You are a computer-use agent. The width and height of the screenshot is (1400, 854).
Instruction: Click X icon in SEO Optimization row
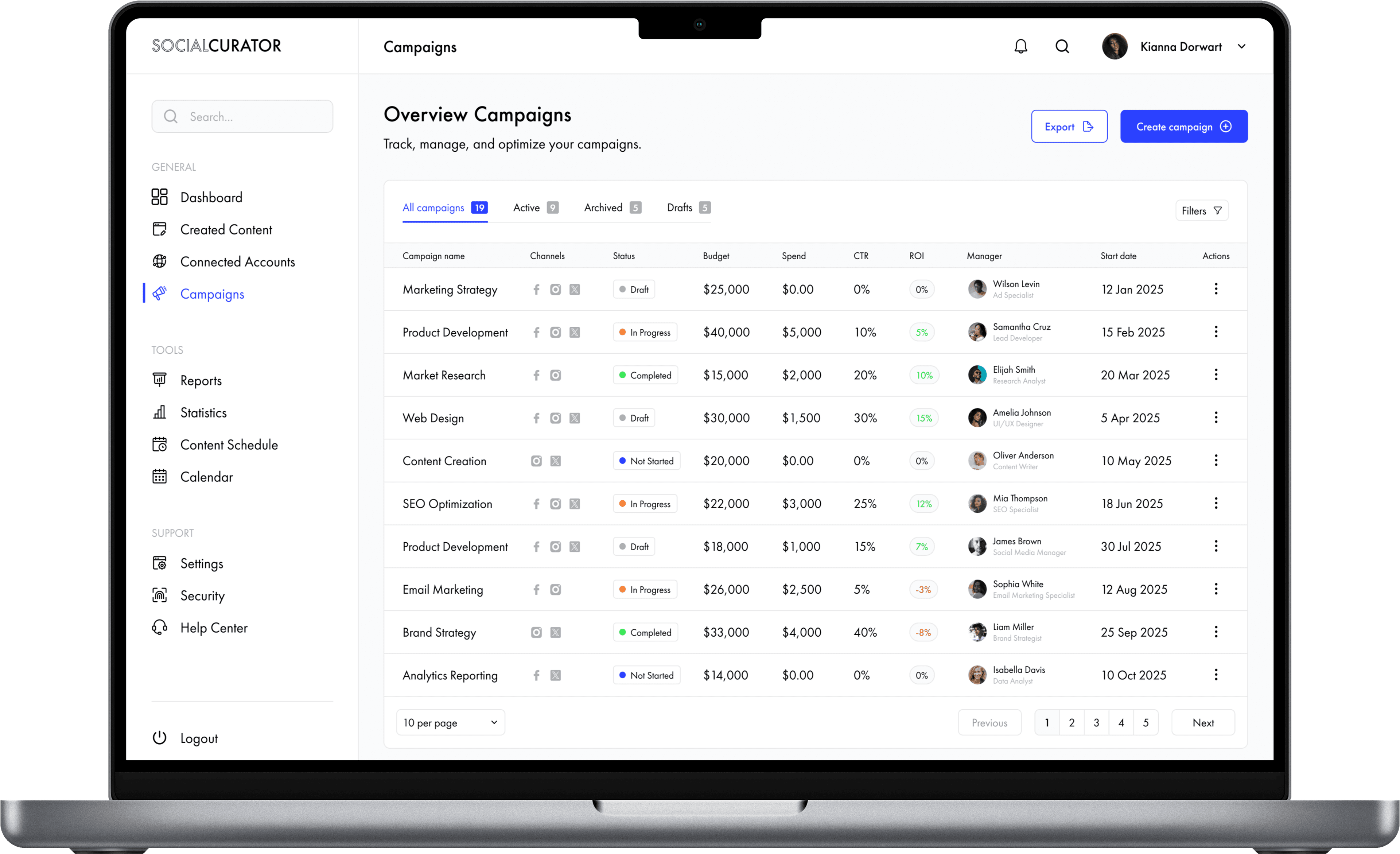pyautogui.click(x=575, y=504)
